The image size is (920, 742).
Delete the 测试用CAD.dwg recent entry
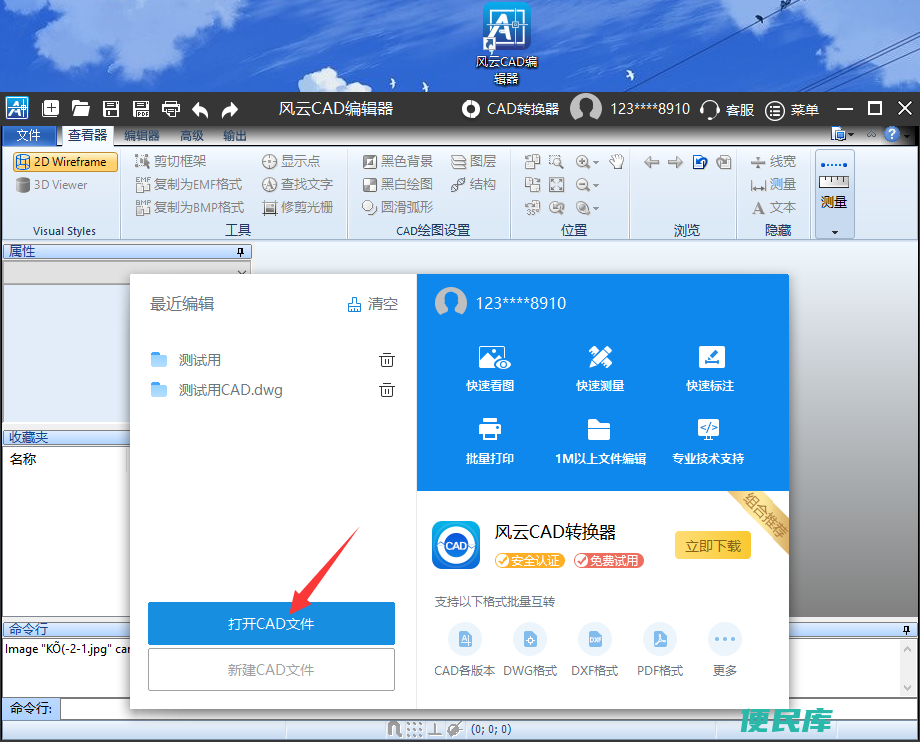(387, 389)
